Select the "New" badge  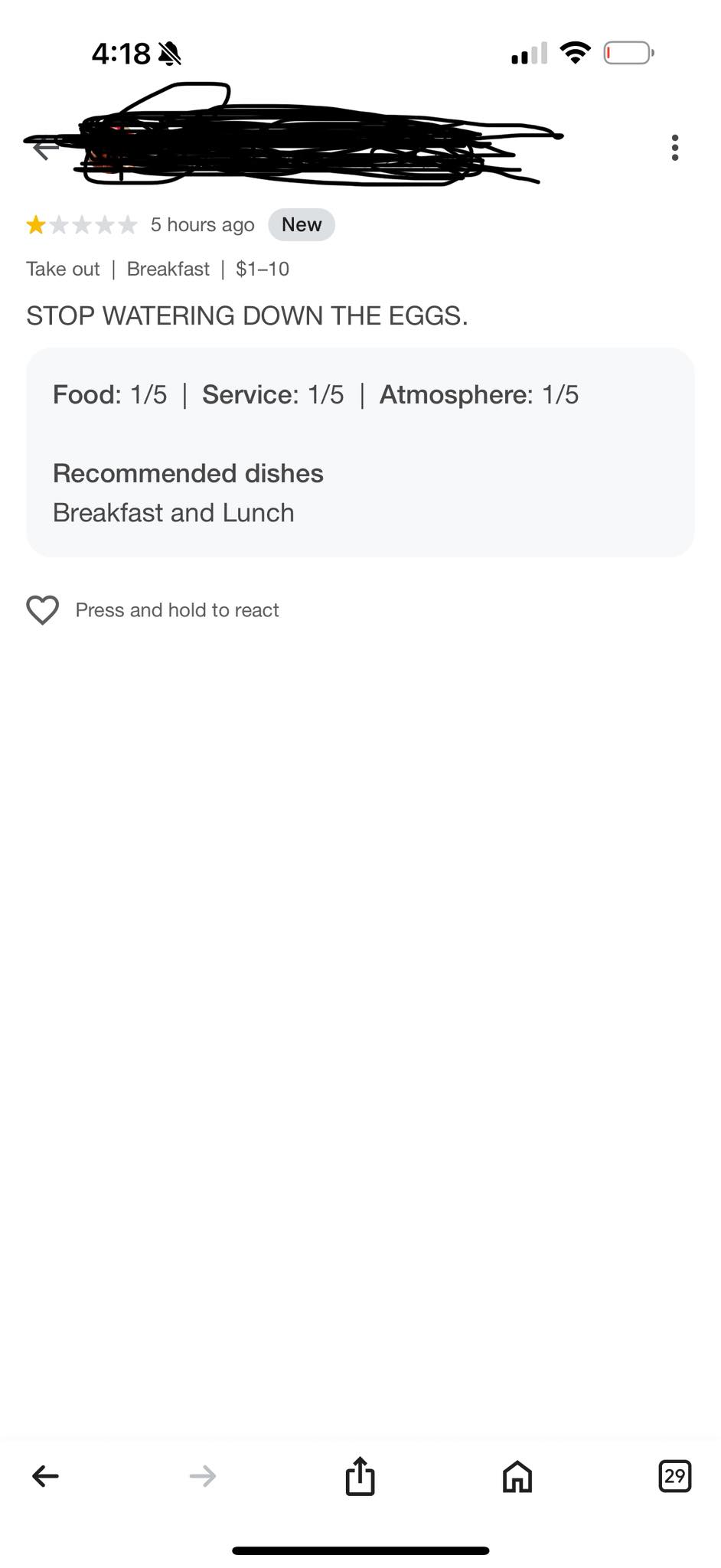click(302, 224)
